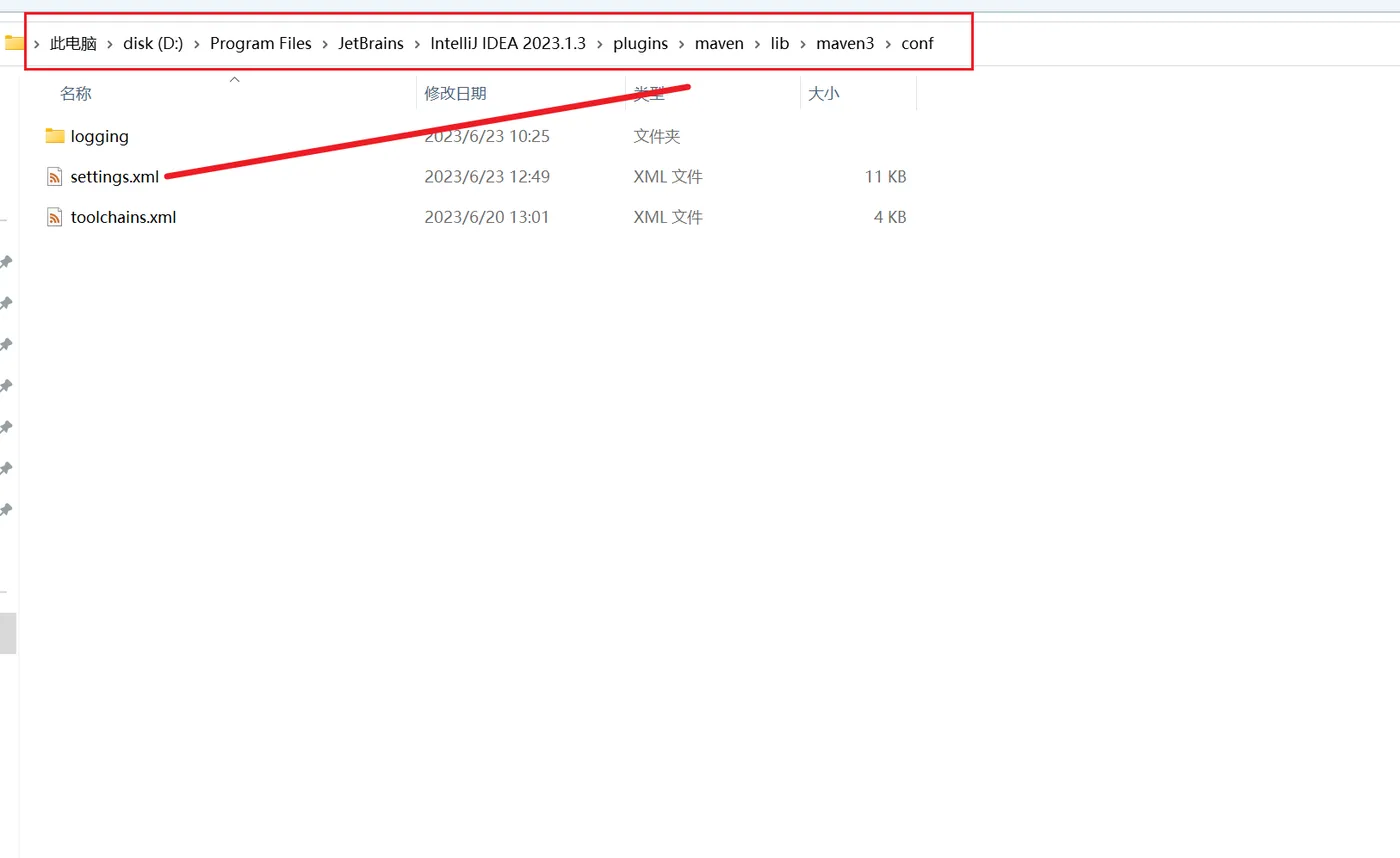The image size is (1400, 858).
Task: Click the date 2023/6/23 10:25
Action: pyautogui.click(x=487, y=136)
